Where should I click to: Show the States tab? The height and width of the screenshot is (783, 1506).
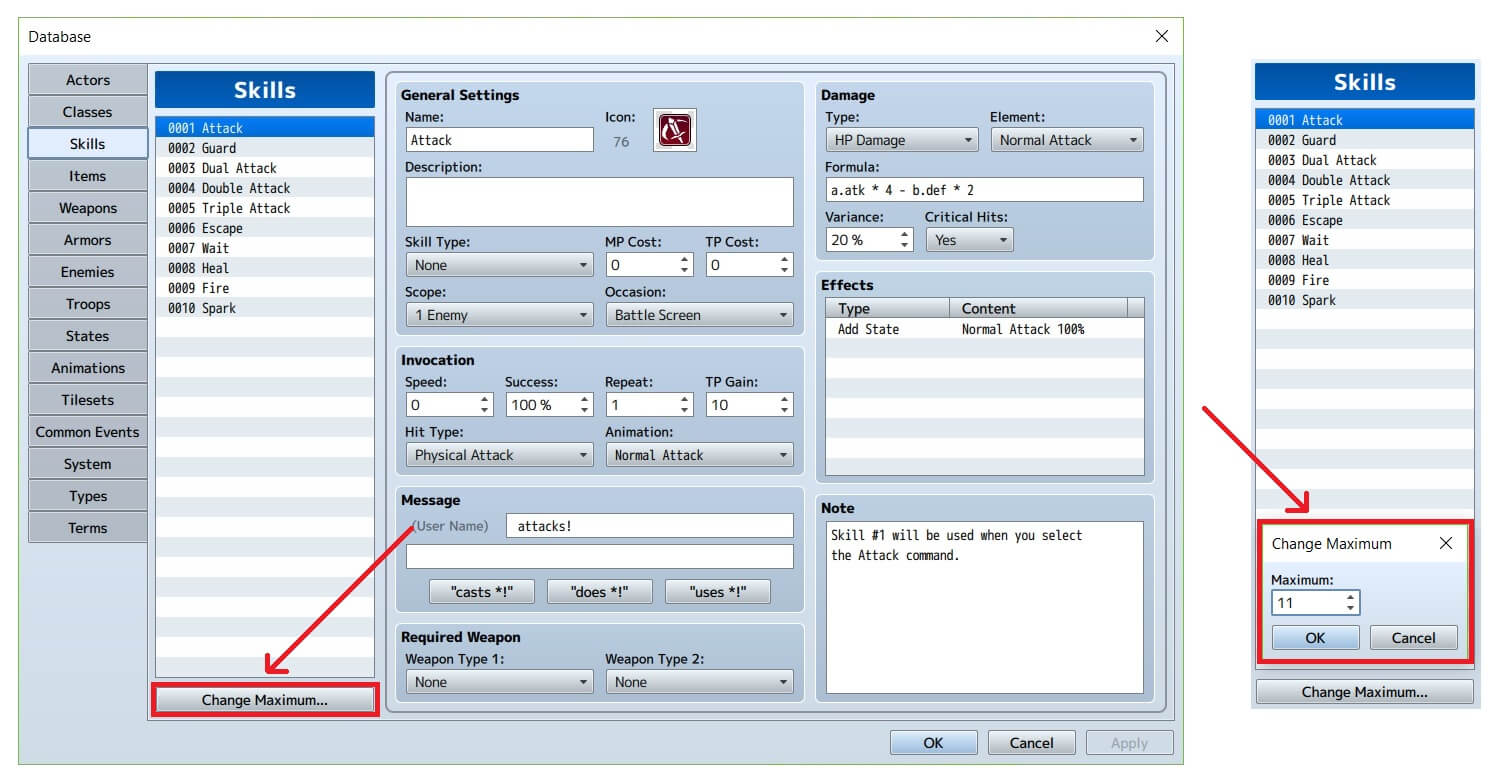(x=88, y=336)
